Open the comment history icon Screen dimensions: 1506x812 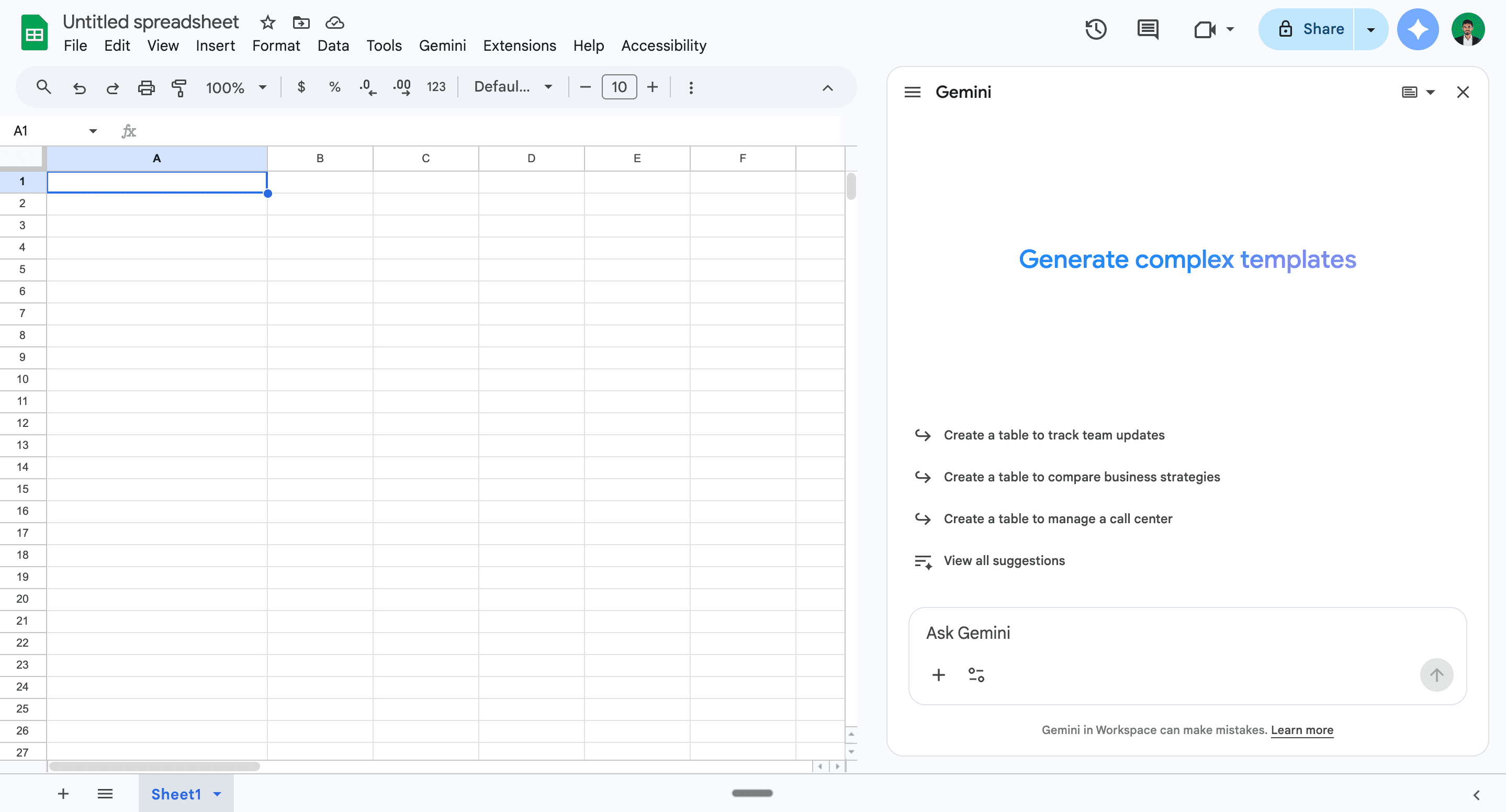point(1147,29)
